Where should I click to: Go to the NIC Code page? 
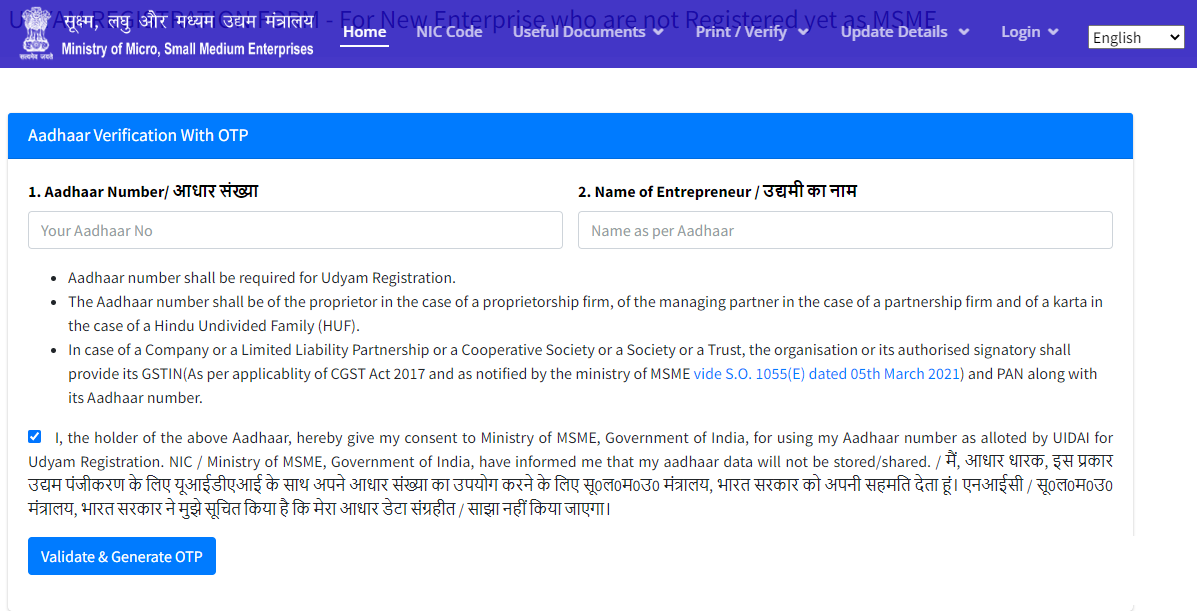coord(449,32)
